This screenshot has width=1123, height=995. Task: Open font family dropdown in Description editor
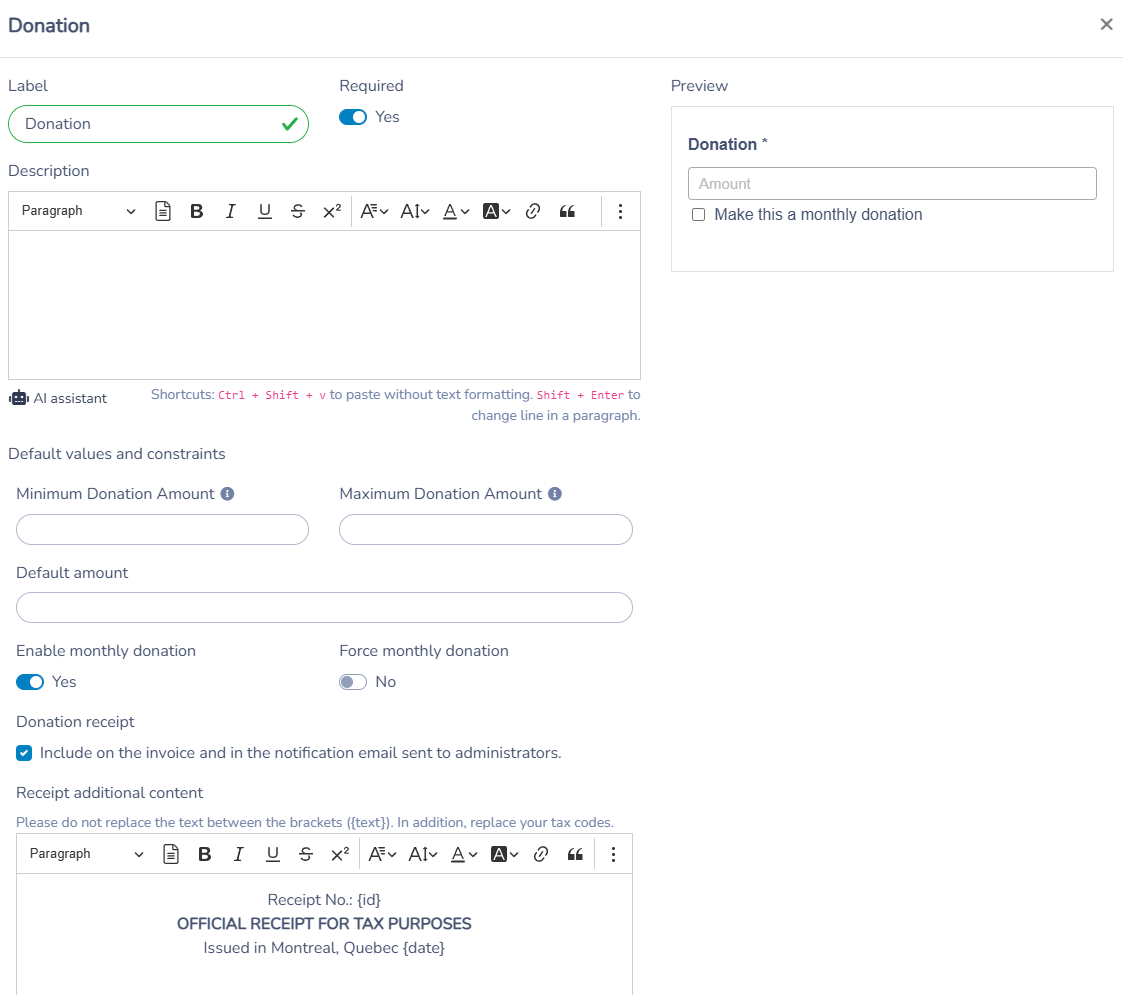(x=374, y=211)
